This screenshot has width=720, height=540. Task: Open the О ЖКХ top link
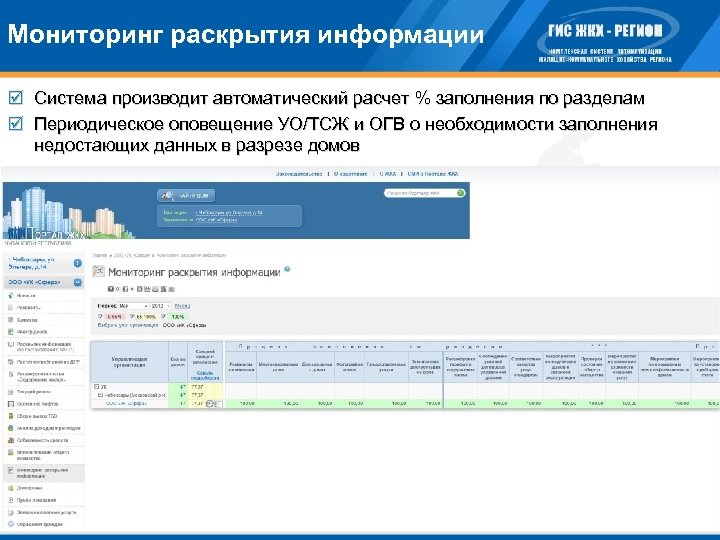tap(388, 174)
